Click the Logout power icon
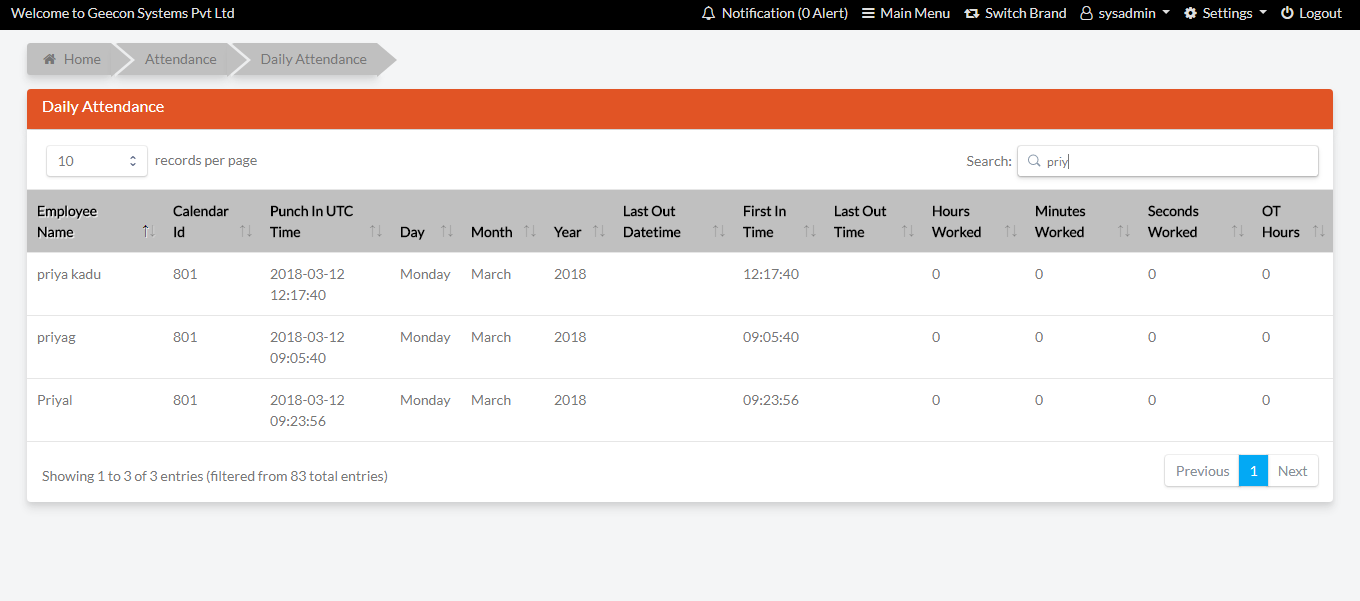1360x601 pixels. (x=1287, y=14)
